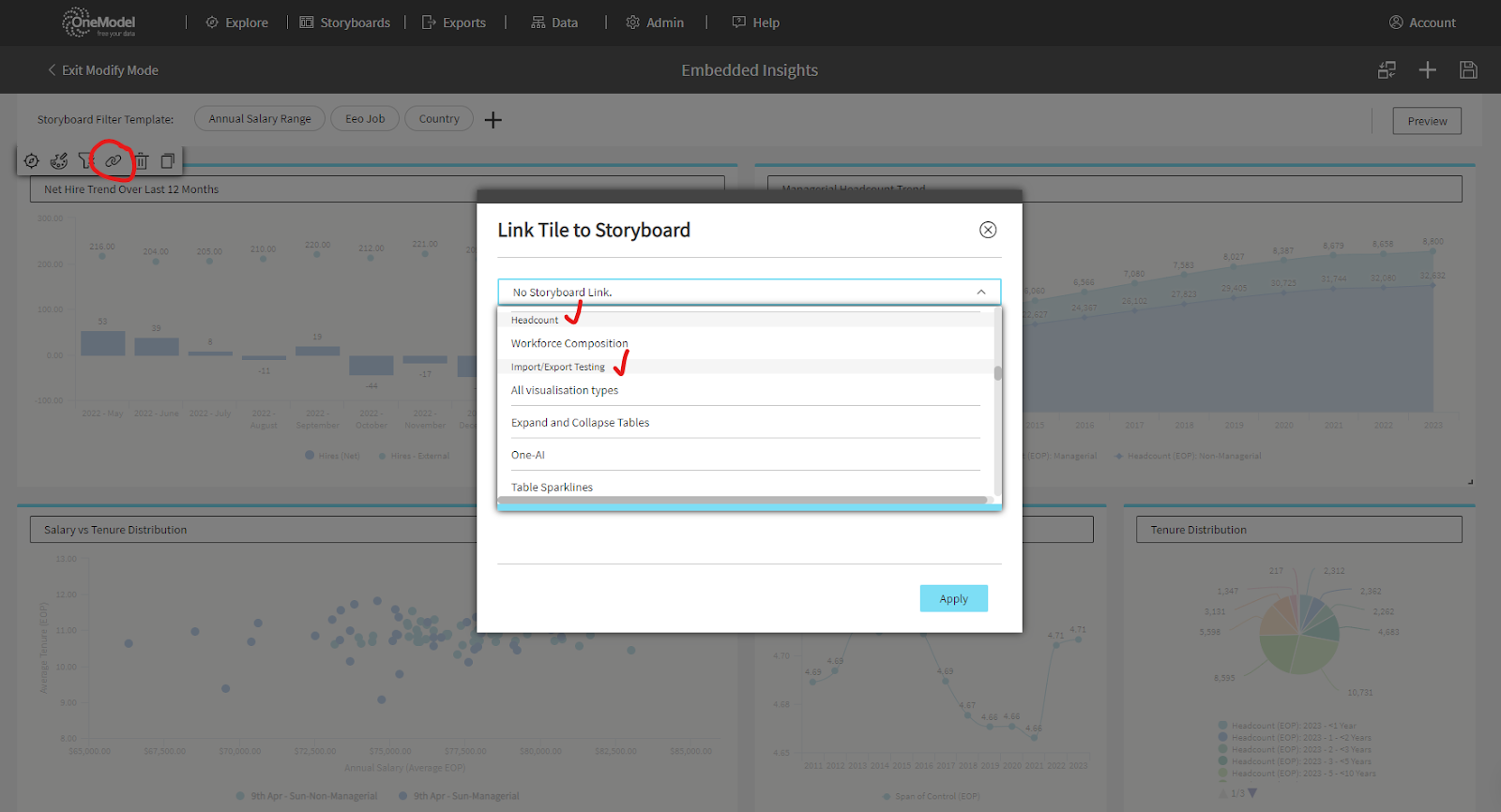Open tile settings gear icon
The image size is (1501, 812).
point(32,161)
